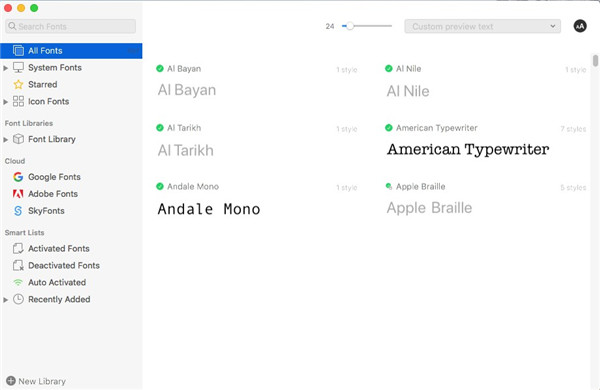Click the '1 style' label for Andale Mono
Image resolution: width=600 pixels, height=390 pixels.
pyautogui.click(x=347, y=188)
